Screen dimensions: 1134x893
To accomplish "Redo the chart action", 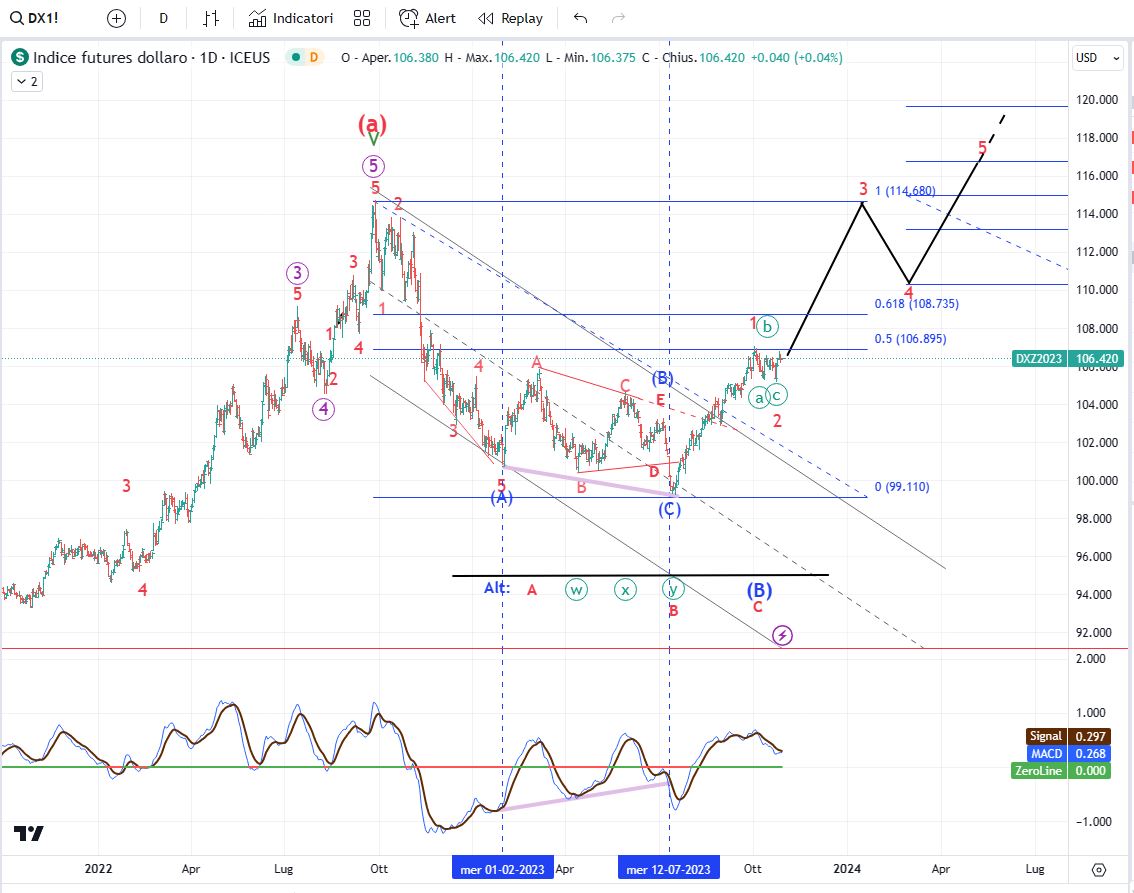I will tap(618, 18).
